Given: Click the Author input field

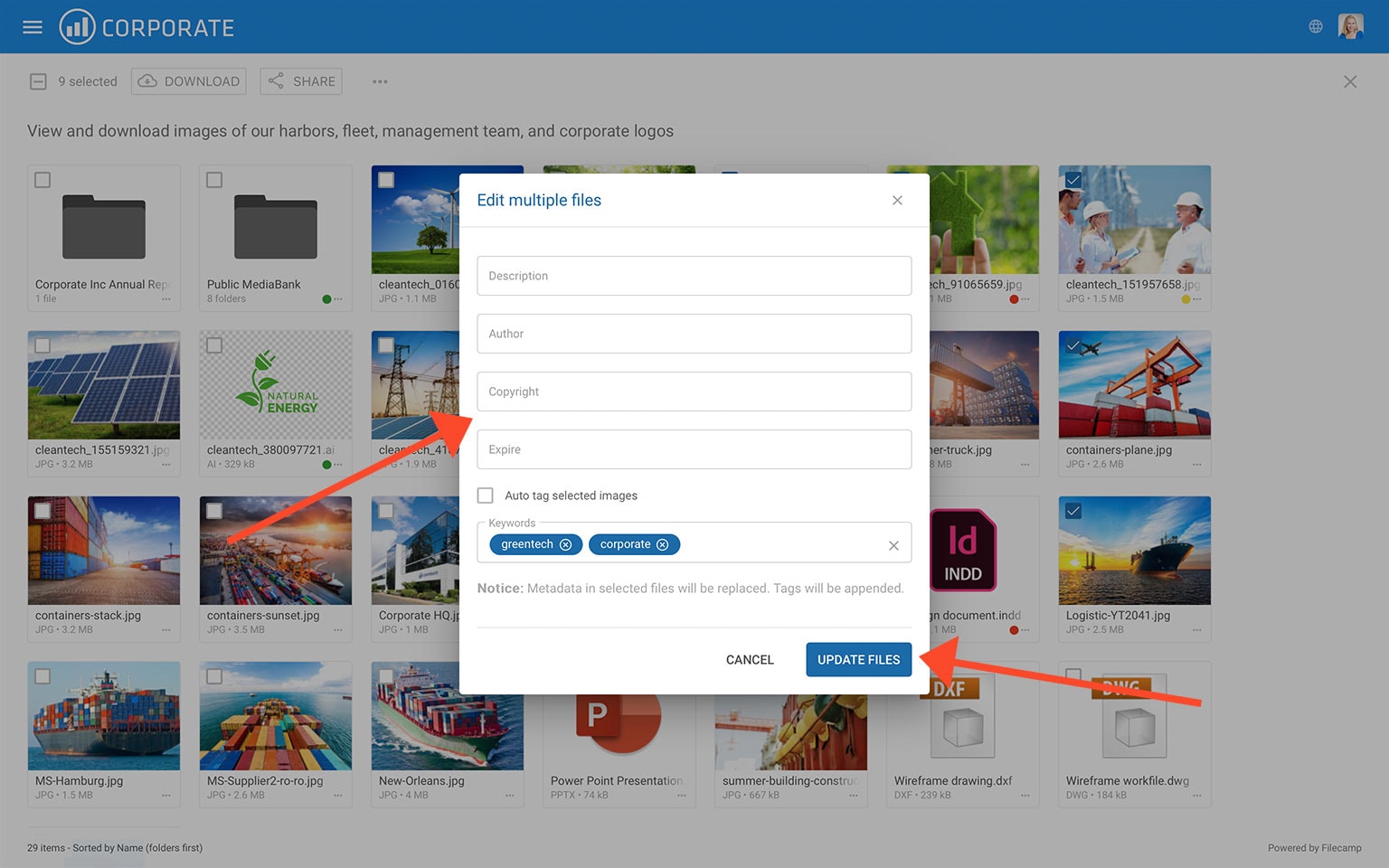Looking at the screenshot, I should coord(694,334).
